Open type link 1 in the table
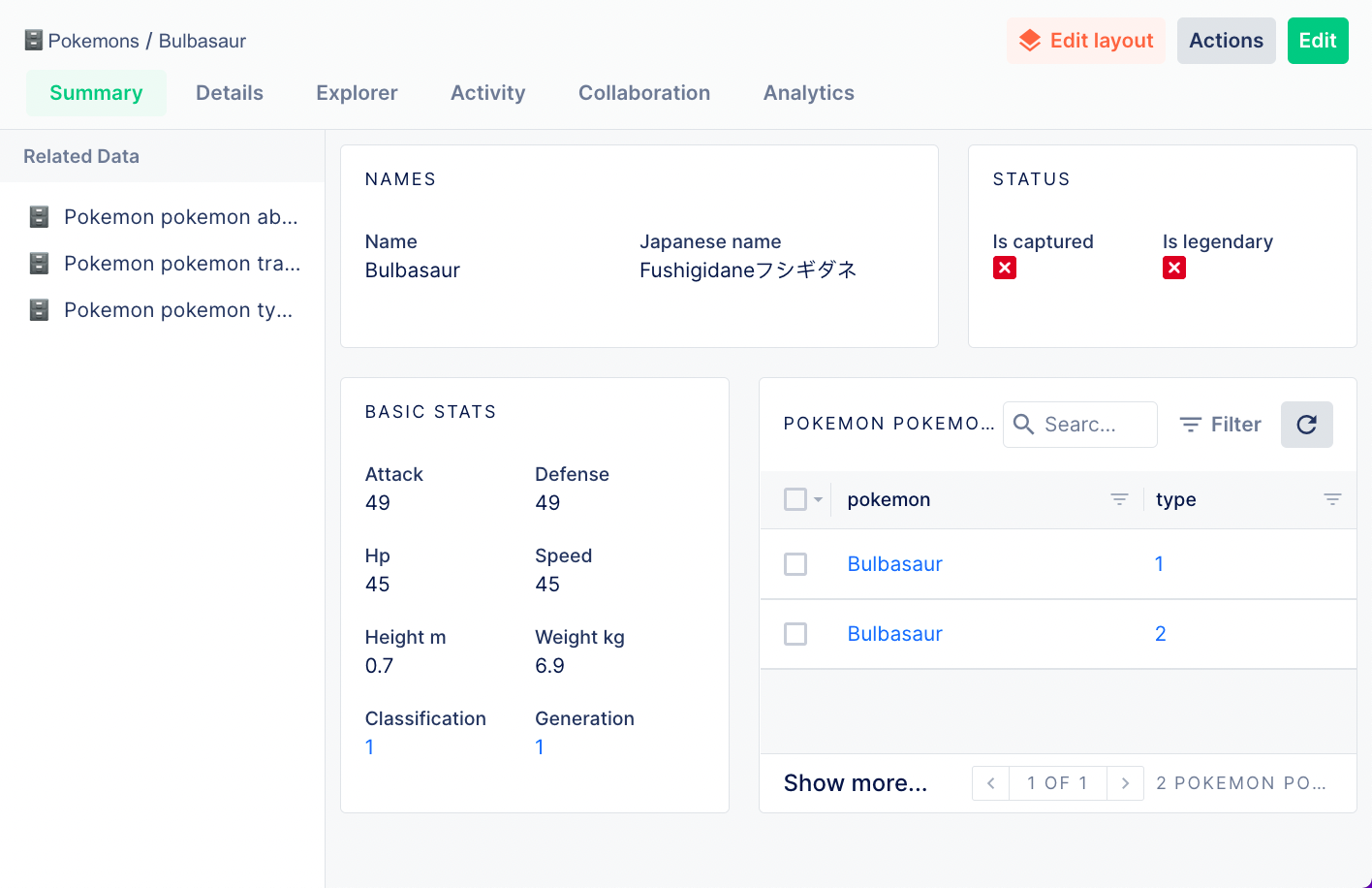The image size is (1372, 888). tap(1159, 564)
